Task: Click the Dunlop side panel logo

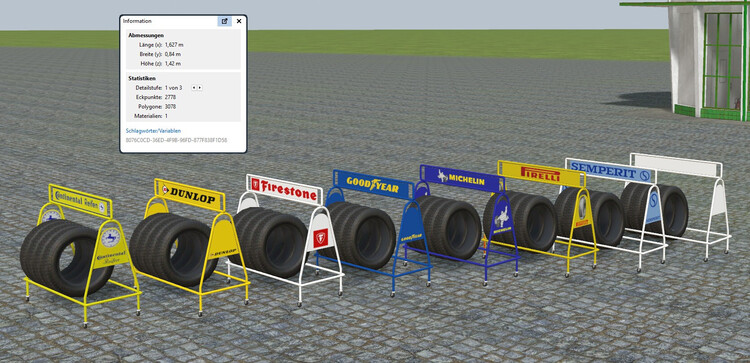Action: (223, 252)
